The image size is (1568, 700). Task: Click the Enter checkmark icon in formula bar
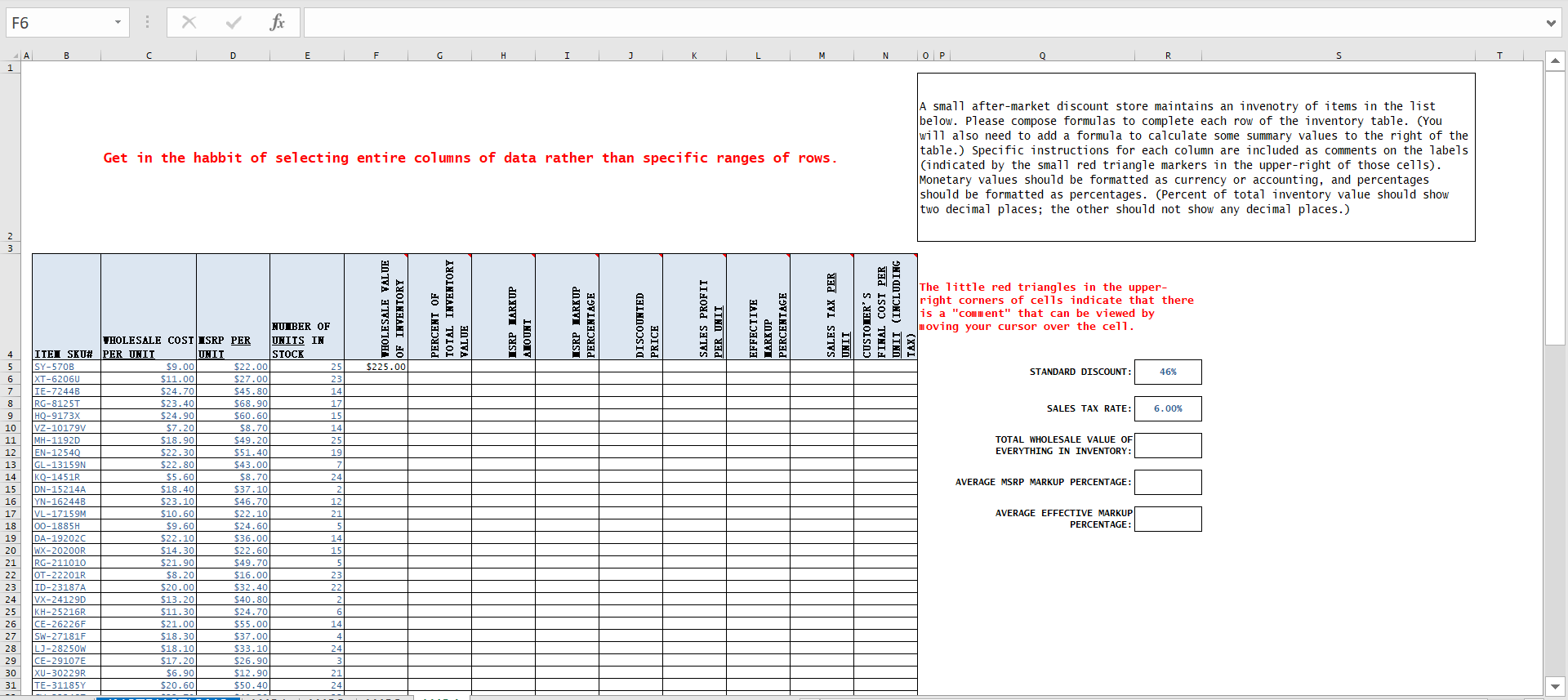[234, 22]
